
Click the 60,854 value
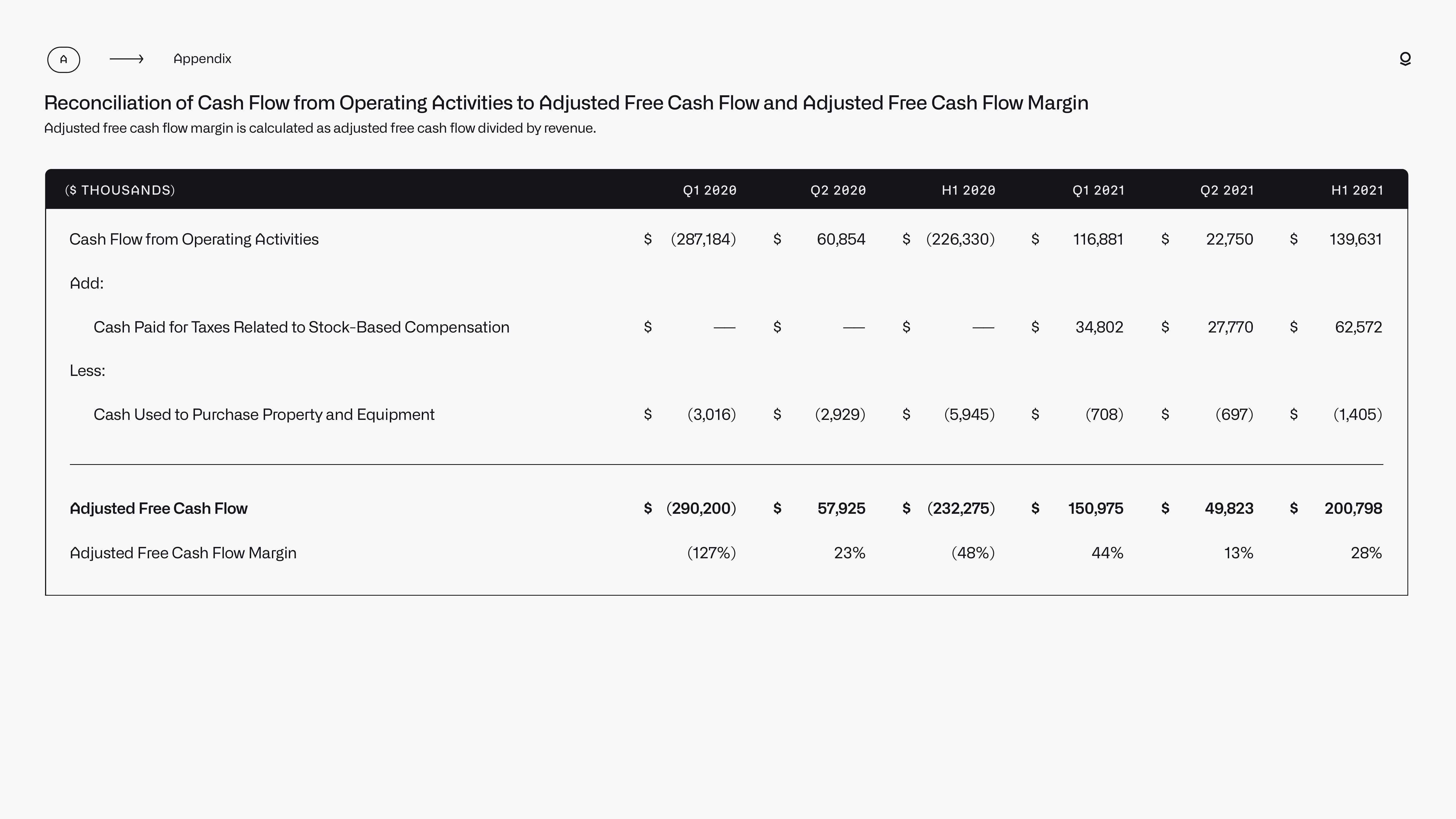coord(841,240)
